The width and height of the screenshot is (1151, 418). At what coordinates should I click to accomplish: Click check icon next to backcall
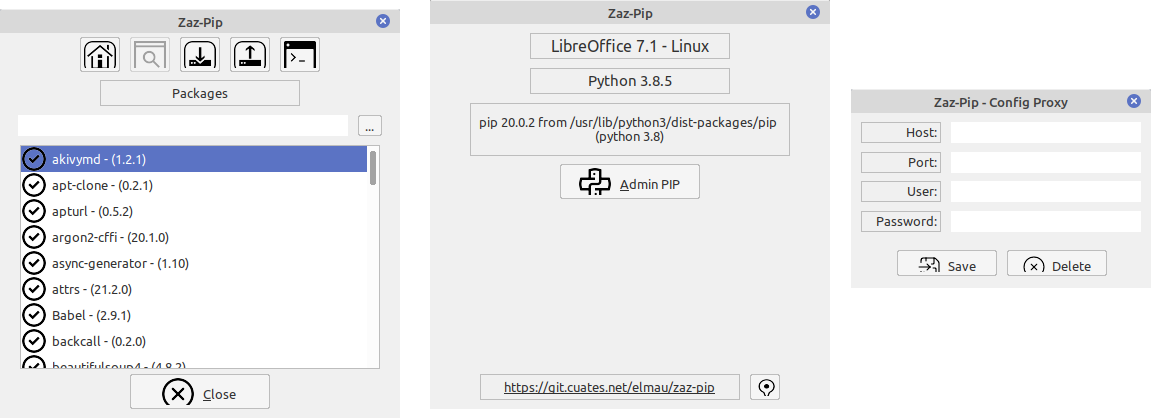(34, 342)
